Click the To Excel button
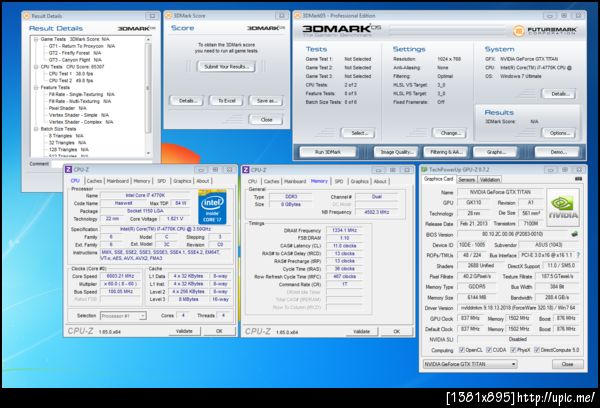Viewport: 600px width, 408px height. (228, 101)
